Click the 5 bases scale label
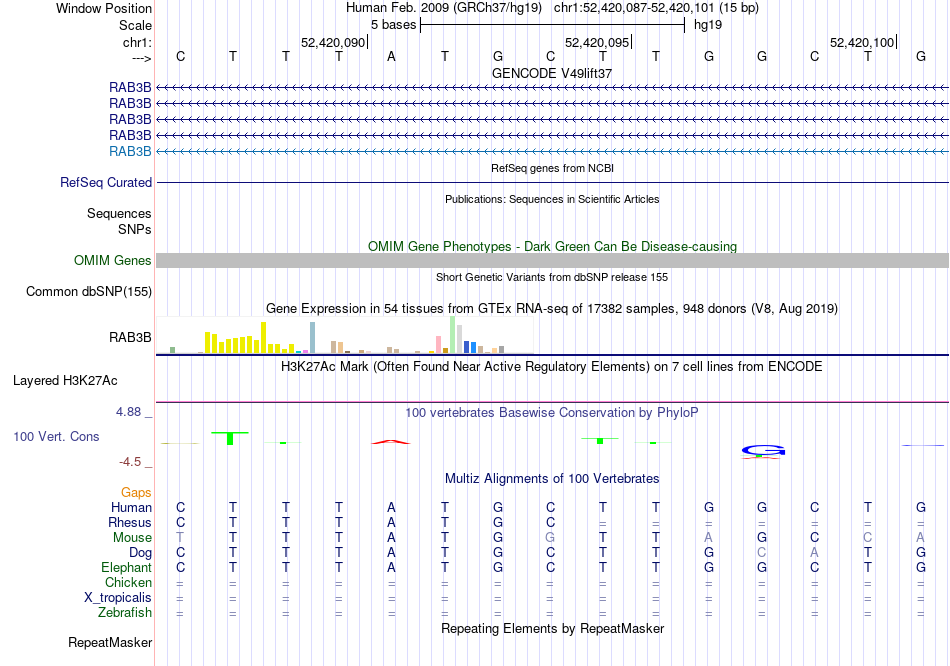Screen dimensions: 950x666 pos(394,25)
